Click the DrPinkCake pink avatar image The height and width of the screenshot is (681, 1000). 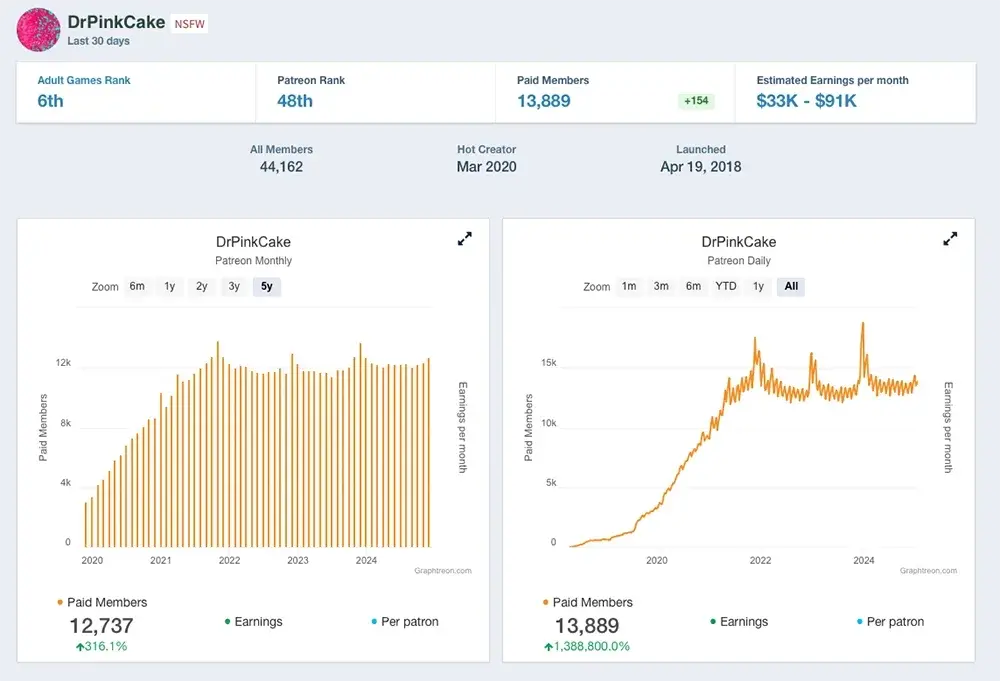[x=38, y=30]
